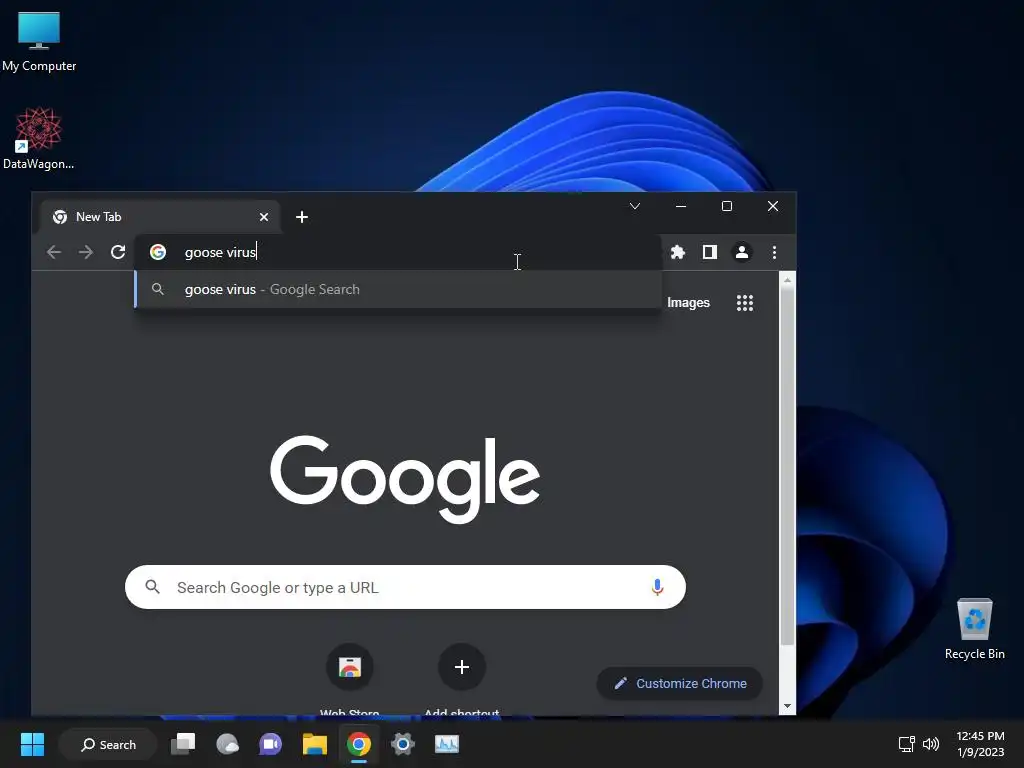1024x768 pixels.
Task: Toggle the Chrome side panel icon
Action: [x=710, y=252]
